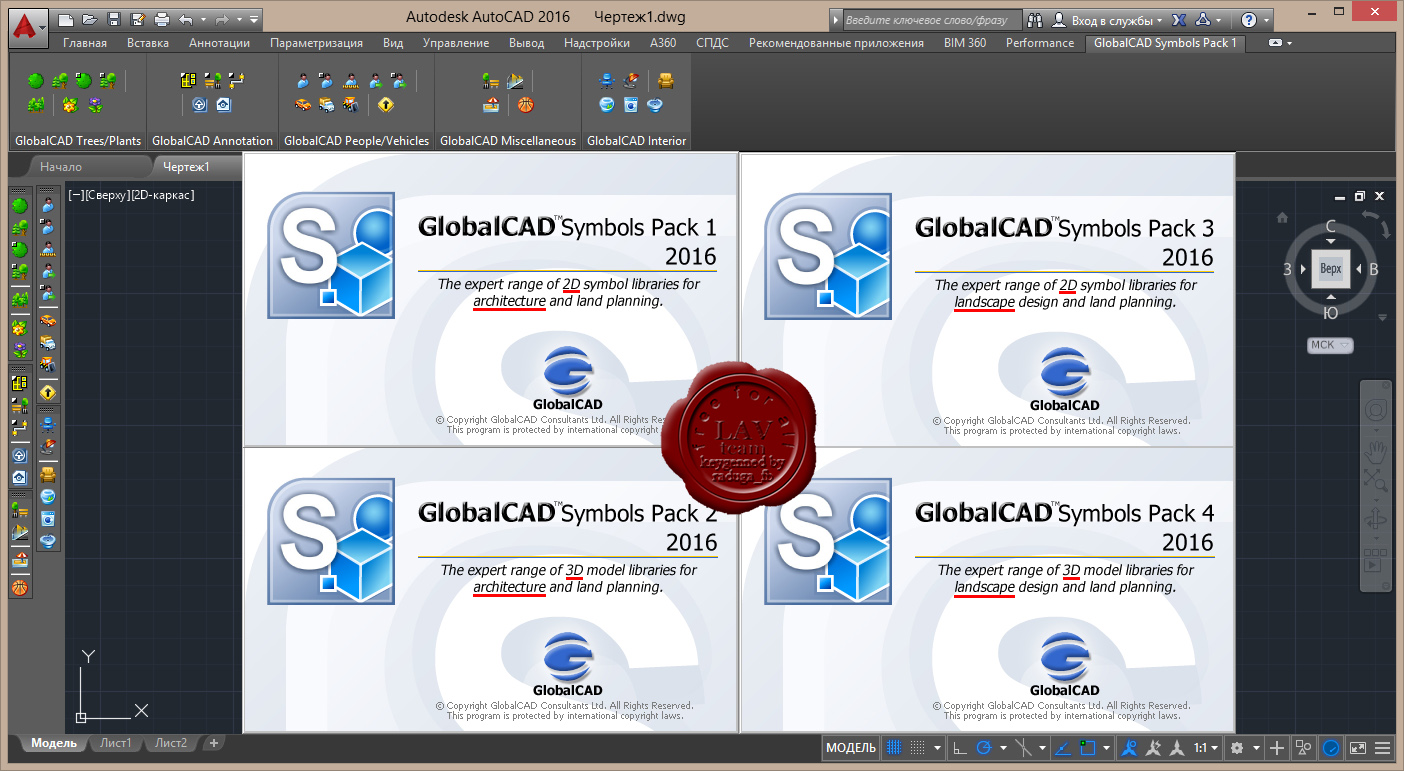Viewport: 1404px width, 771px height.
Task: Toggle object snap tracking angle icon in status bar
Action: [1063, 747]
